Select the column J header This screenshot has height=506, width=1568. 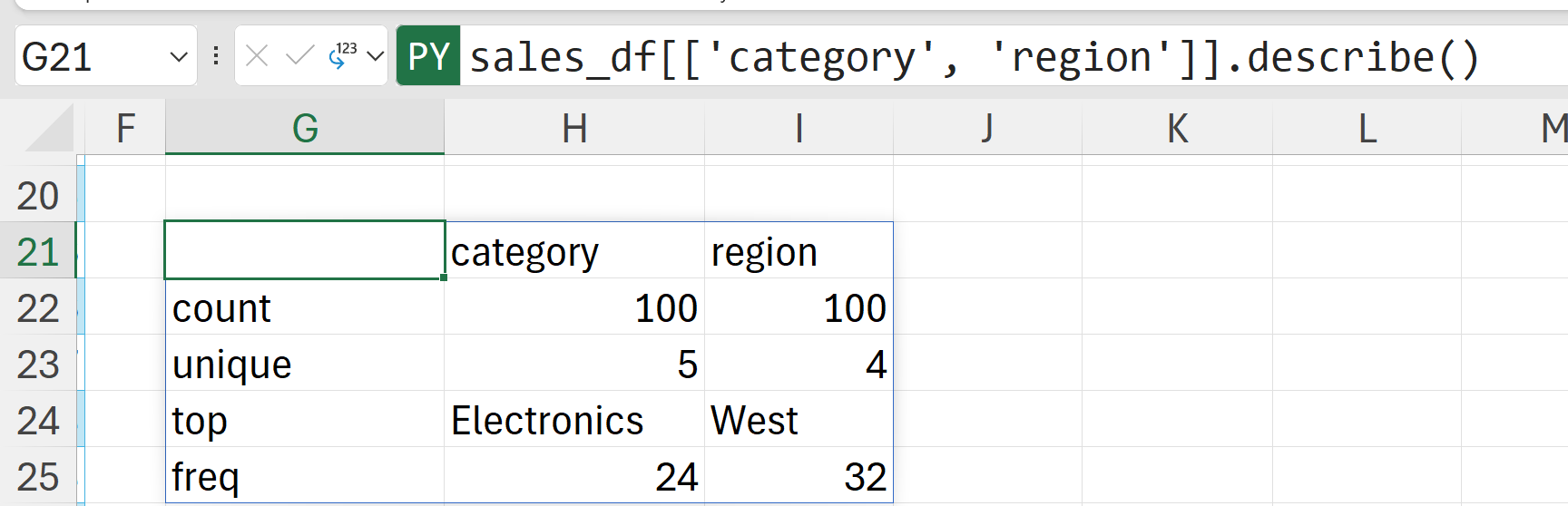click(987, 128)
